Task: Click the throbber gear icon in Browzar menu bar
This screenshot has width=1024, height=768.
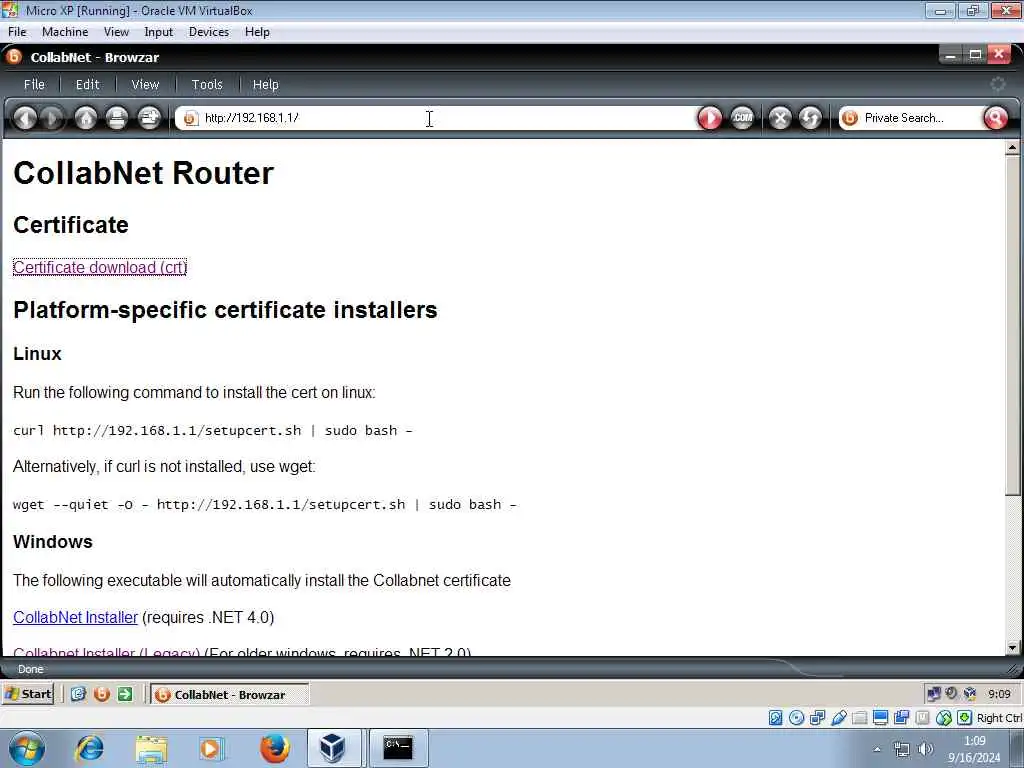Action: (998, 84)
